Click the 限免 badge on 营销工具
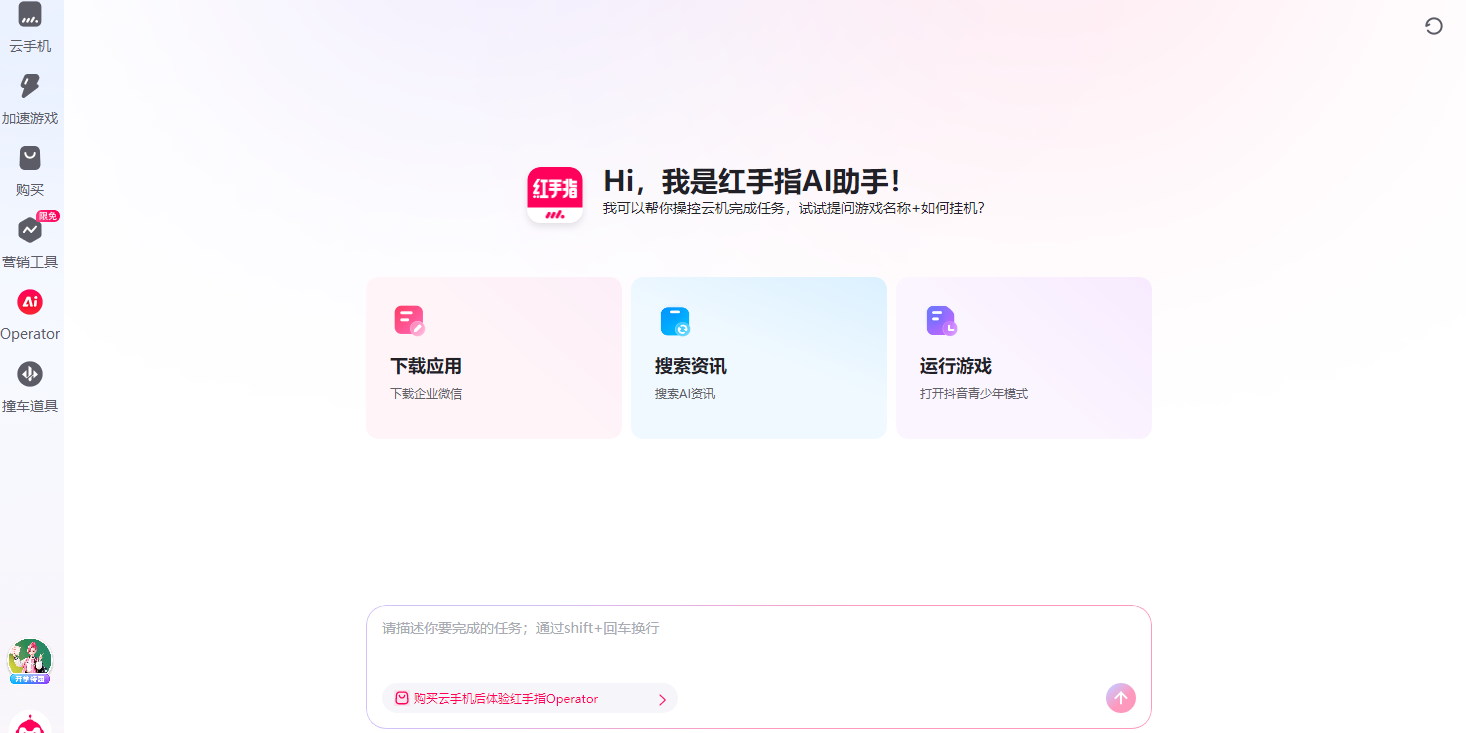The width and height of the screenshot is (1466, 733). click(x=48, y=216)
